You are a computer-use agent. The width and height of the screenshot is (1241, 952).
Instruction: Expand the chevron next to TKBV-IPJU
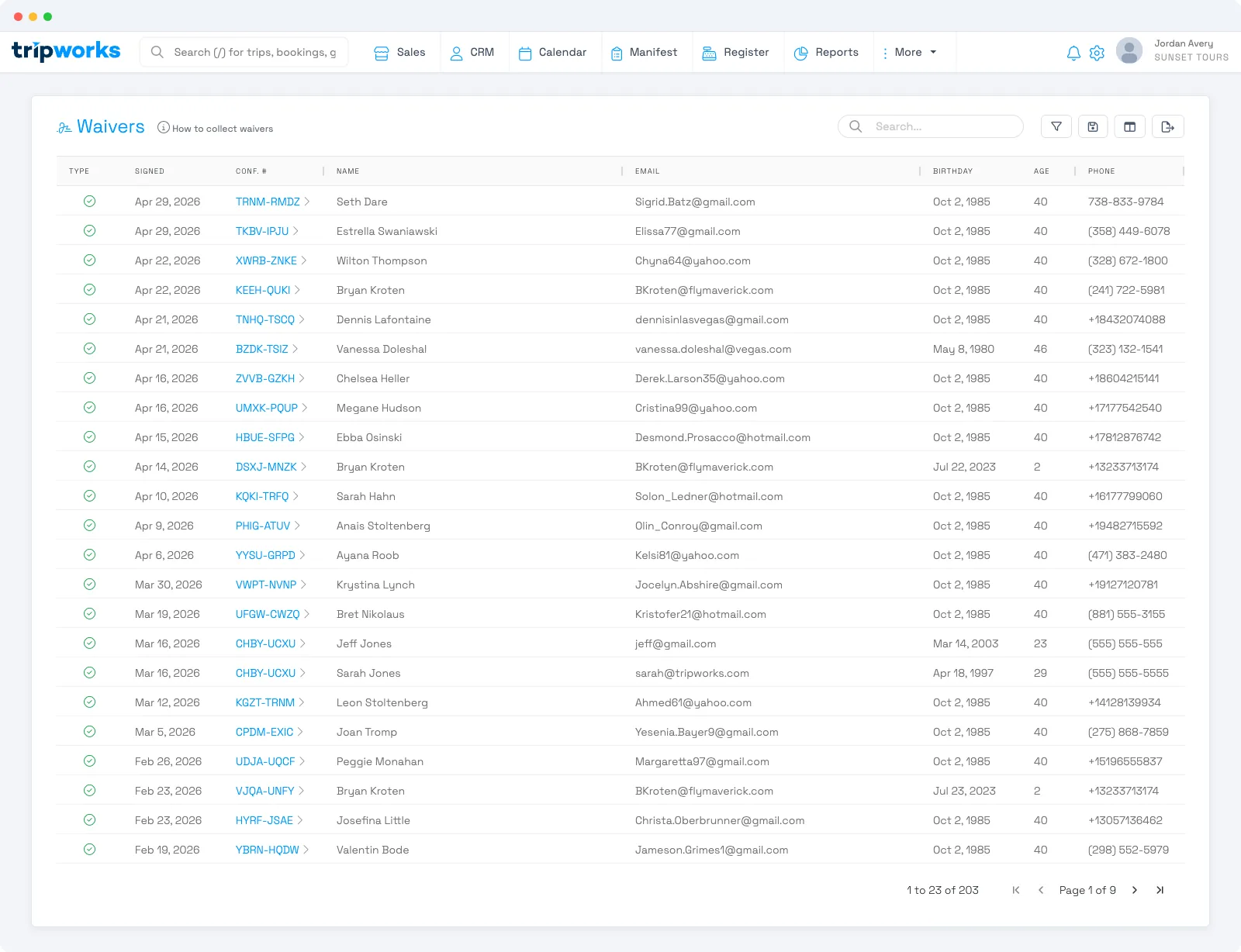pyautogui.click(x=296, y=231)
